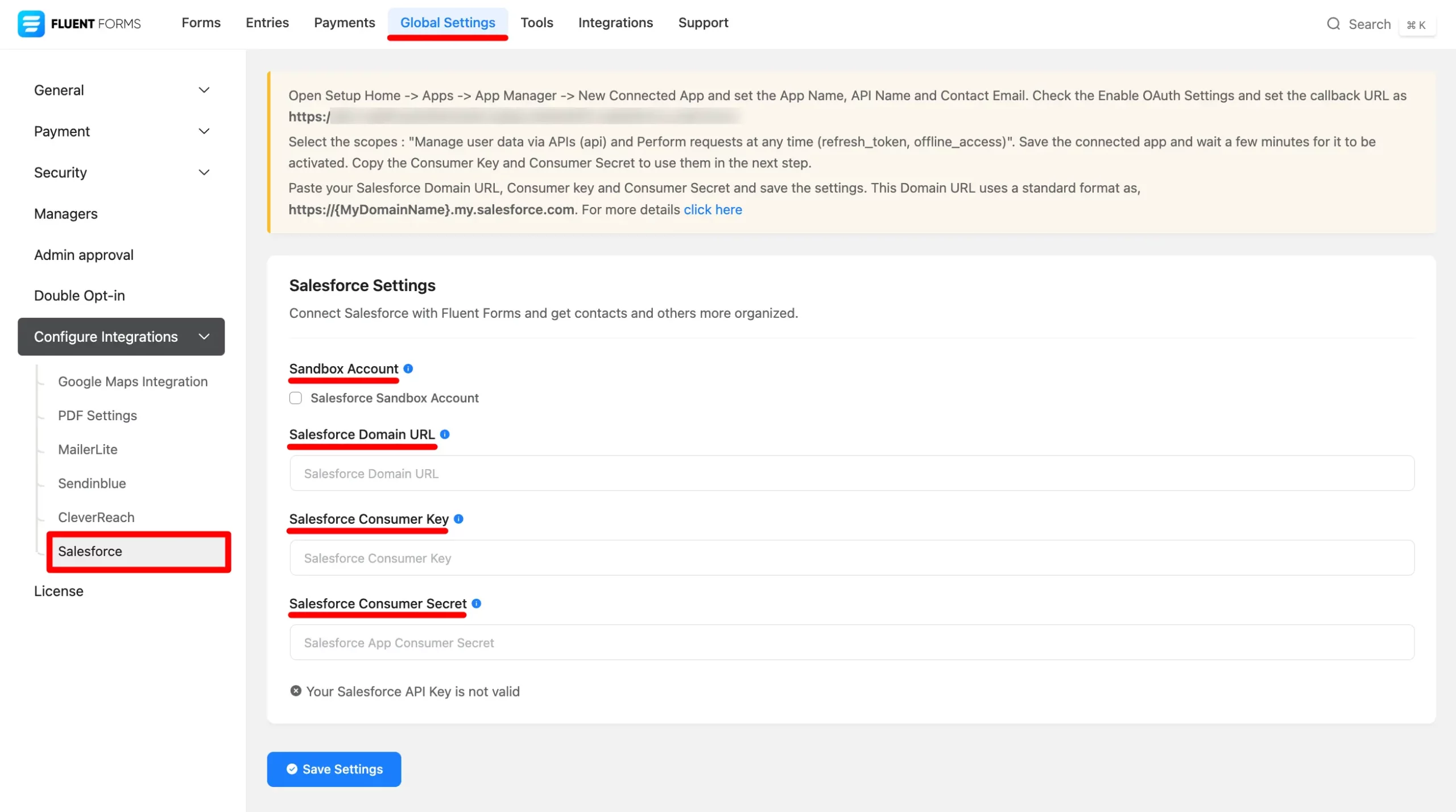Click into Salesforce Consumer Key input
Screen dimensions: 1456x812
tap(851, 558)
